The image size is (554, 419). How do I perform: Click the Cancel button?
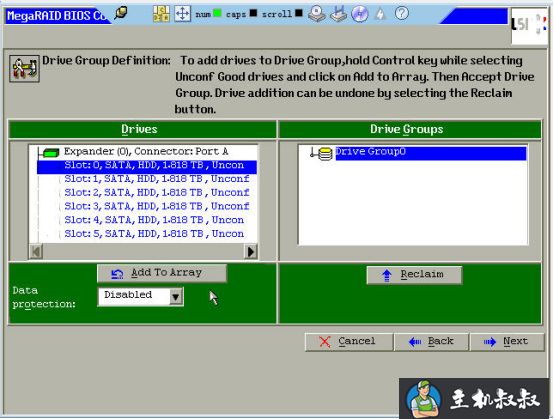349,342
